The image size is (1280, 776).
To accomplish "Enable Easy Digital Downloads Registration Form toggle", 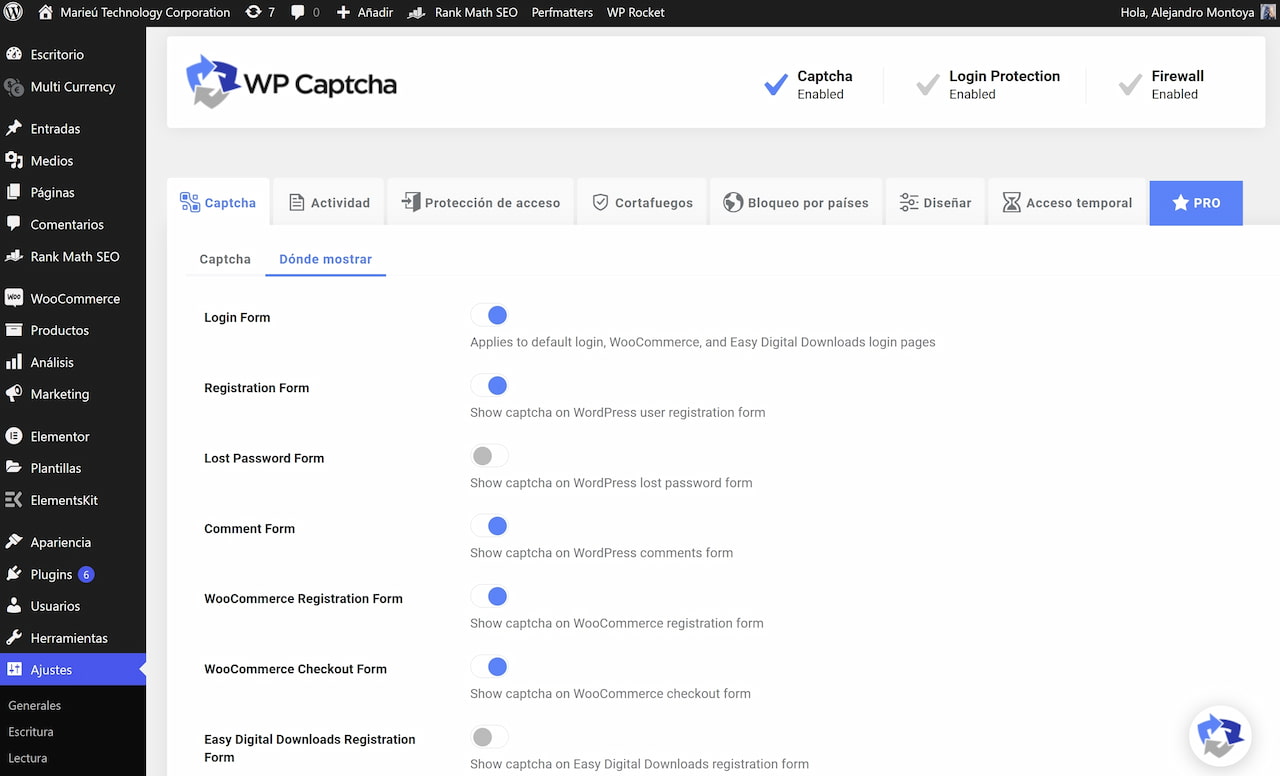I will click(x=489, y=737).
